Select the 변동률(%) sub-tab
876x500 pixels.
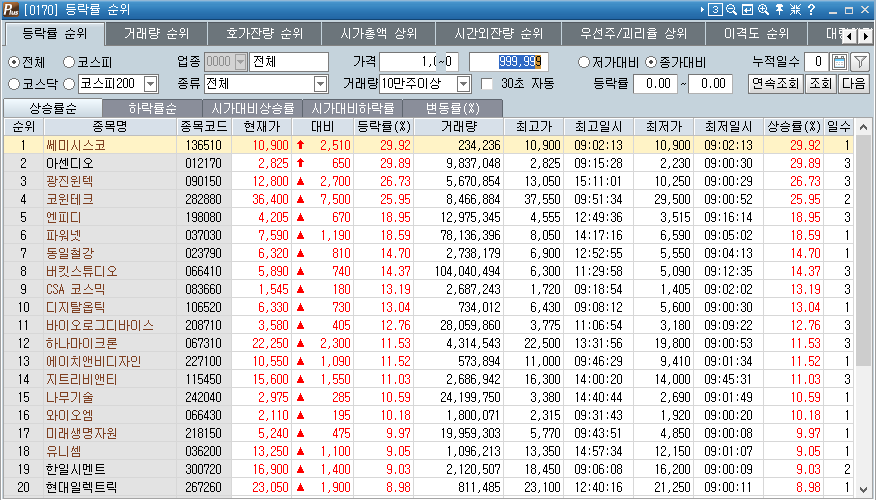[x=453, y=108]
